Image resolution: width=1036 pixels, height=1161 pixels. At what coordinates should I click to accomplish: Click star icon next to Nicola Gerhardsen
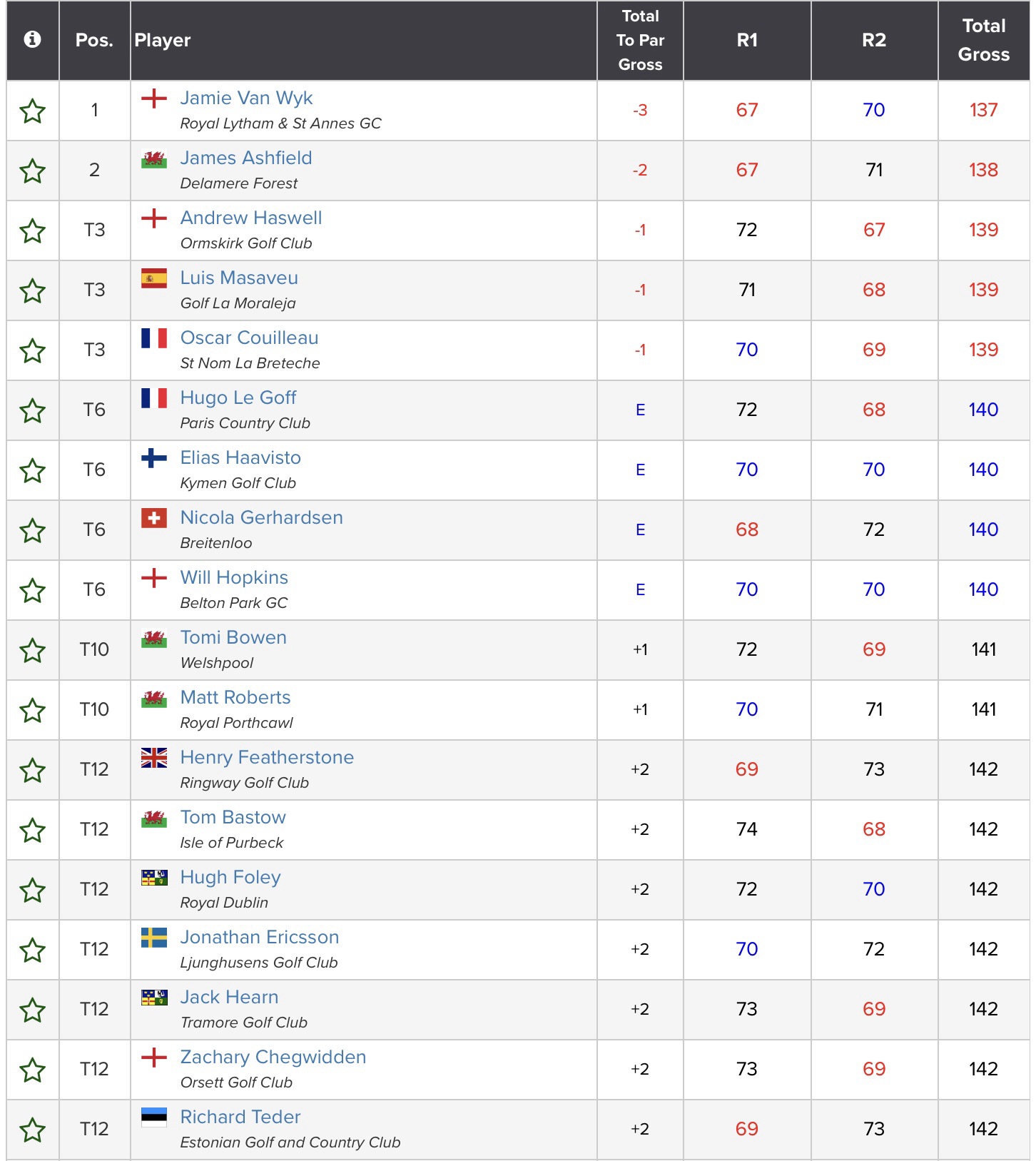32,531
